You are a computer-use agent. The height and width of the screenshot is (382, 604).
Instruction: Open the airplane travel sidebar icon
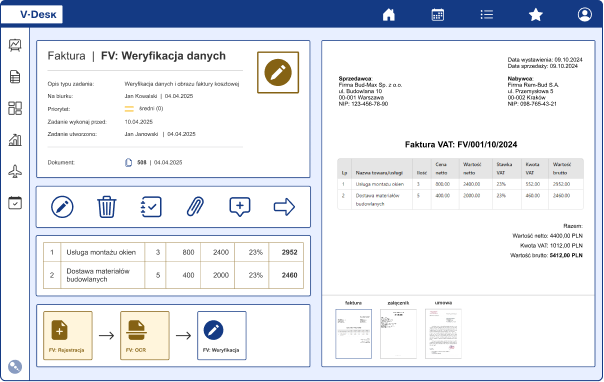pyautogui.click(x=15, y=171)
